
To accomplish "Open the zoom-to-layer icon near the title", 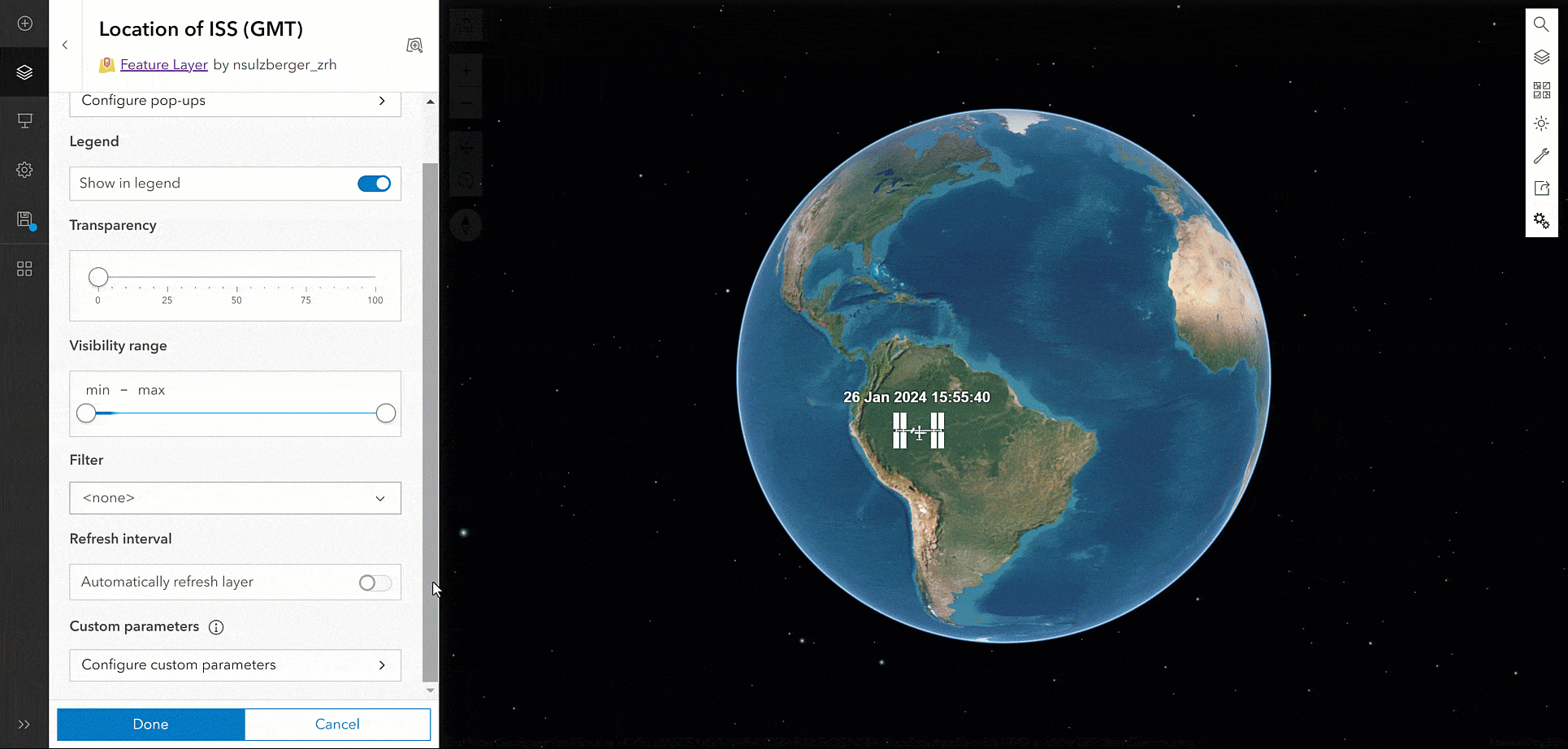I will point(414,45).
